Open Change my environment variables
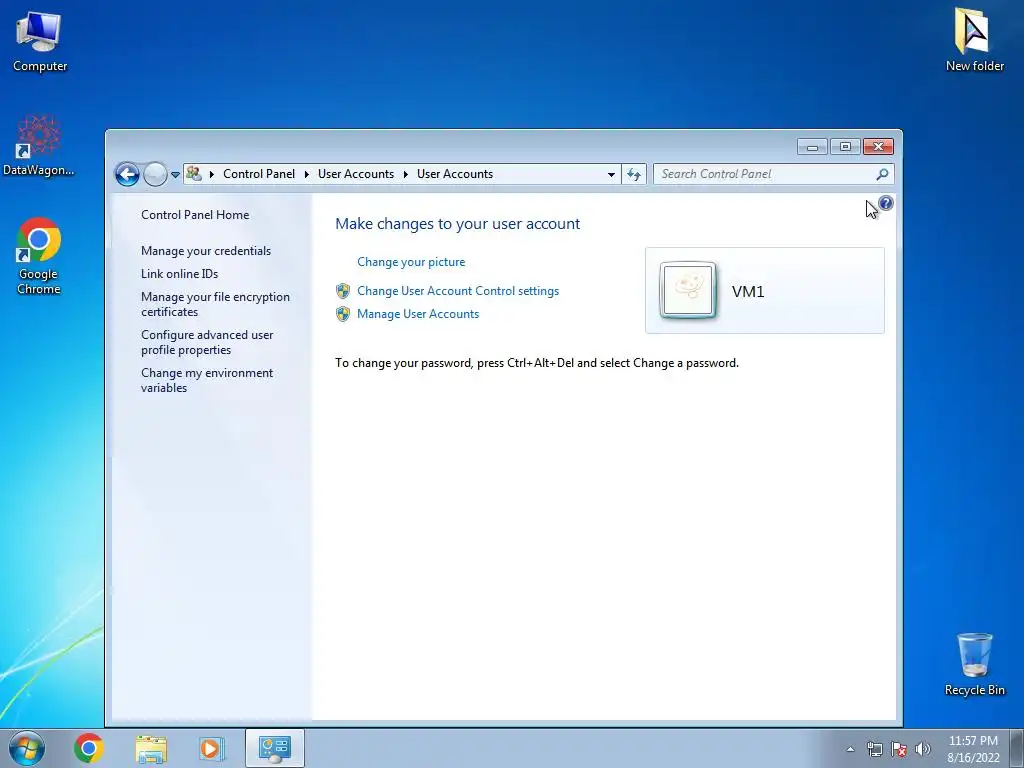 207,380
